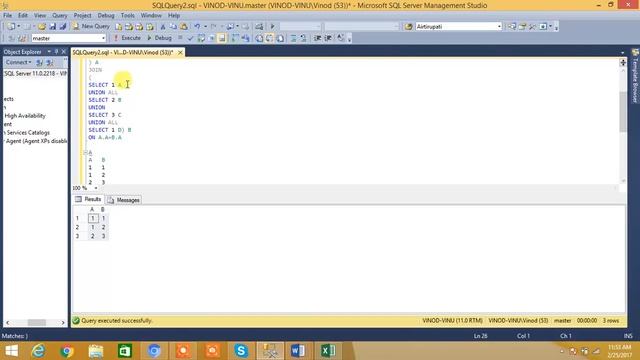The width and height of the screenshot is (640, 360).
Task: Select results grid cell row 1 column A
Action: [x=93, y=218]
